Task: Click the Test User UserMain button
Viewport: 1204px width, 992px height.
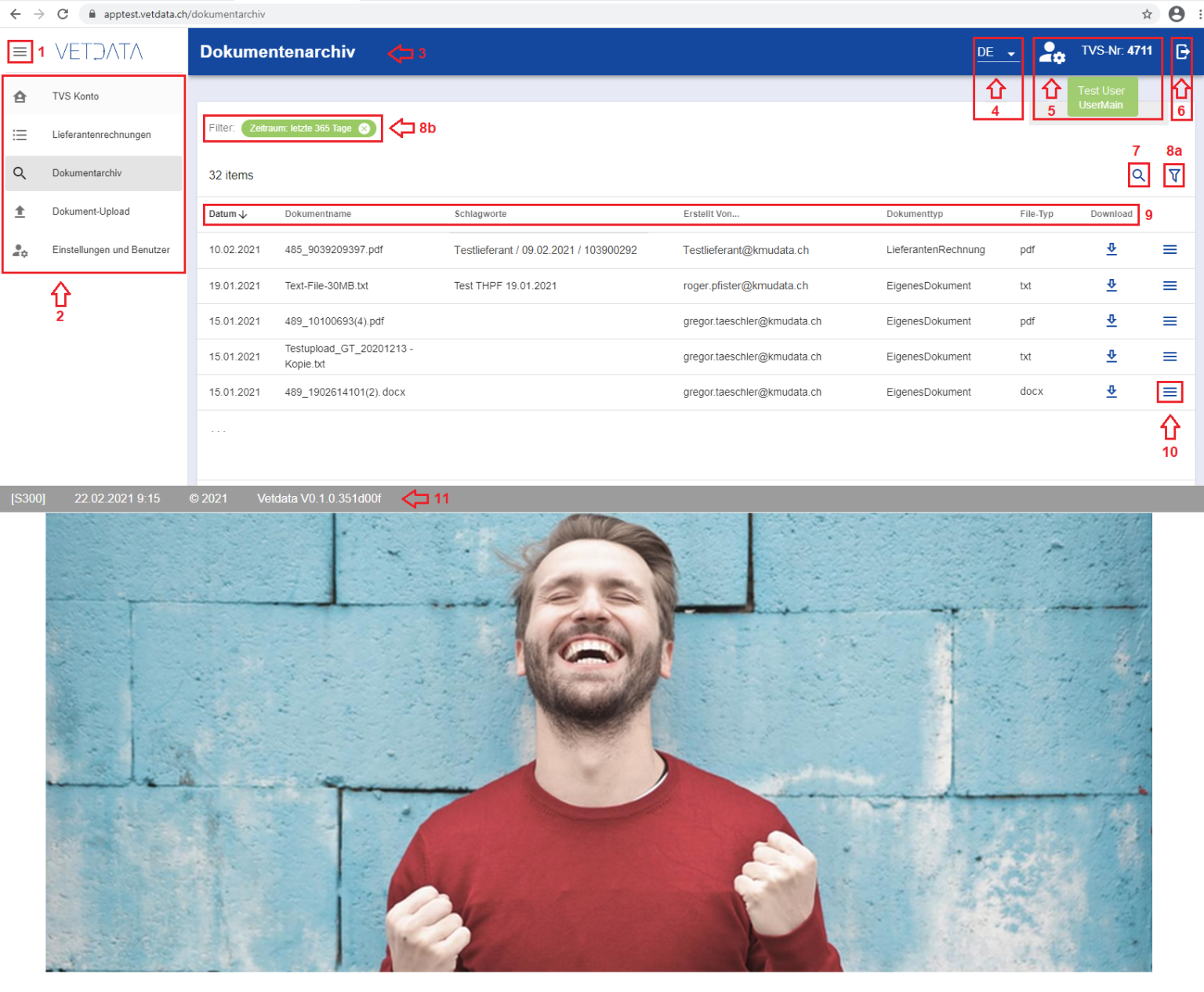Action: [x=1101, y=98]
